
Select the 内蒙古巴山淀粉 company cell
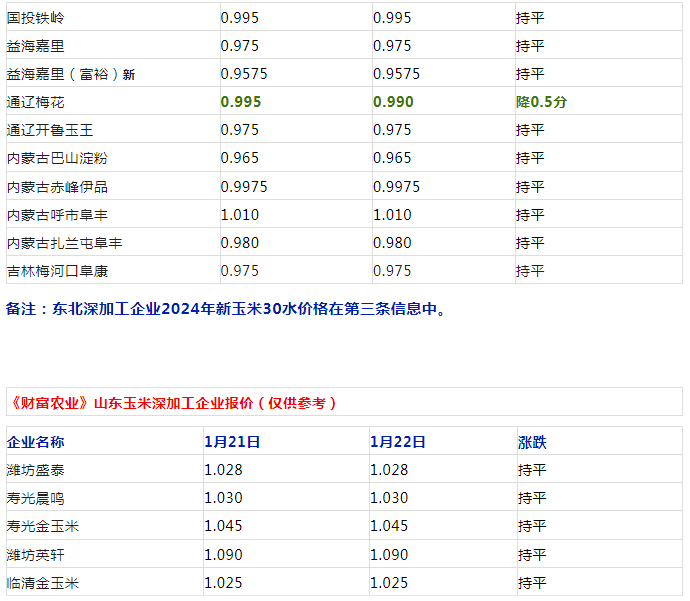(x=56, y=158)
